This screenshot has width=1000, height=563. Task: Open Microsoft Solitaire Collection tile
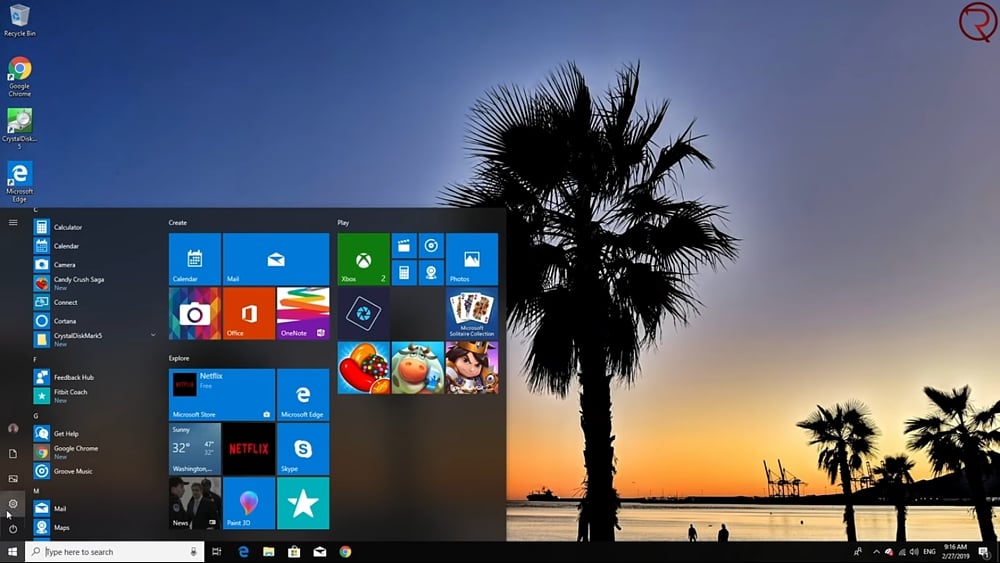coord(472,313)
